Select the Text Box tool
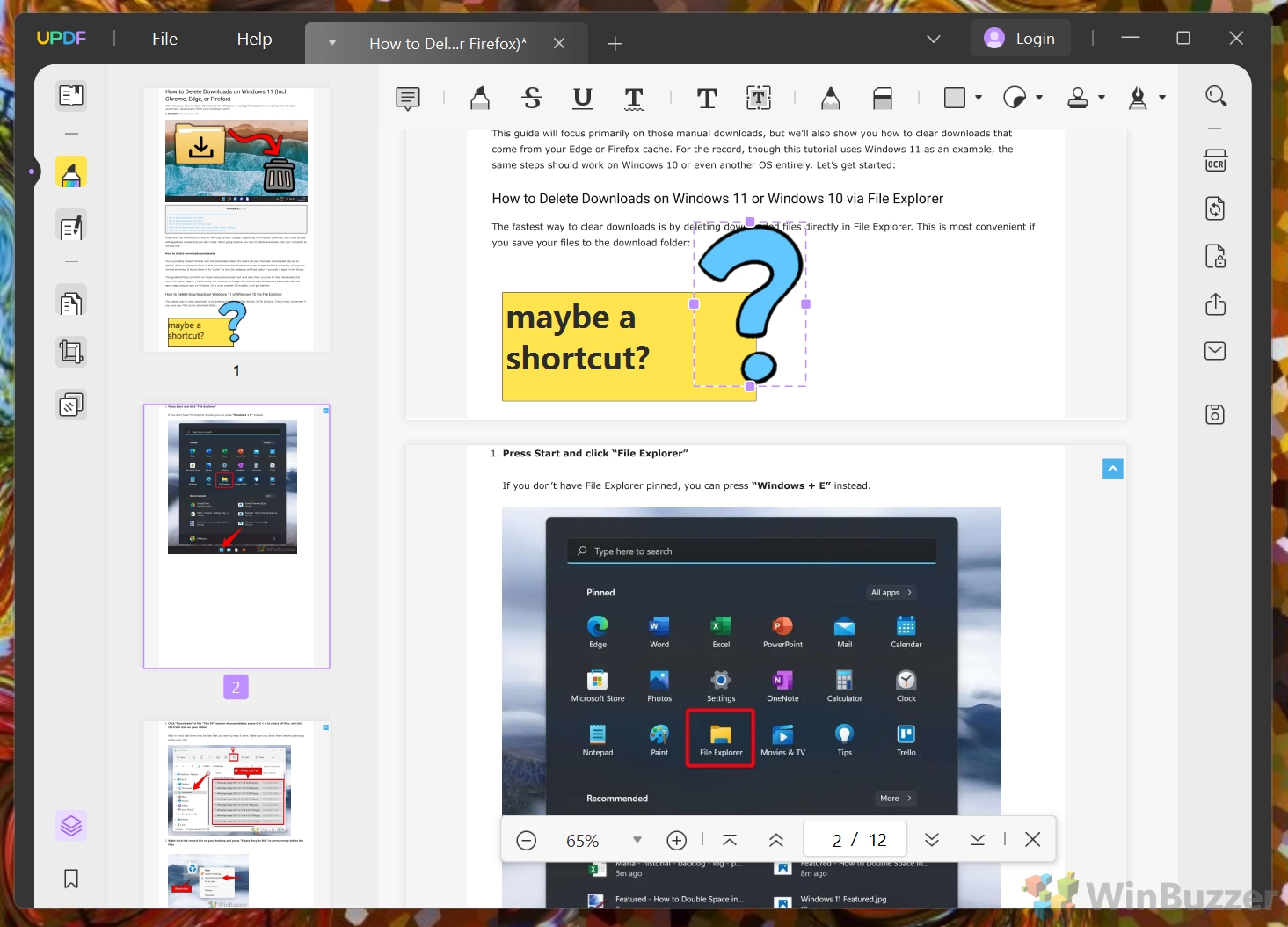1288x927 pixels. pos(759,98)
